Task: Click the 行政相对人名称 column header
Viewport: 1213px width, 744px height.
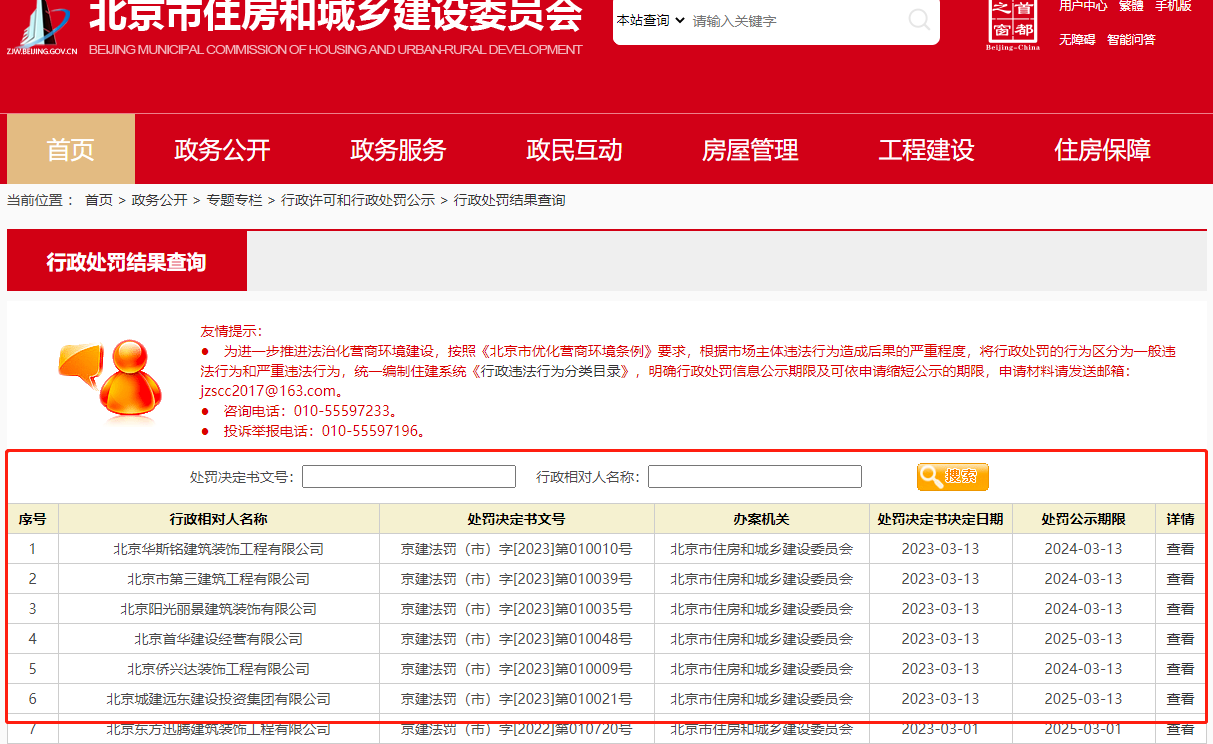Action: pos(219,519)
